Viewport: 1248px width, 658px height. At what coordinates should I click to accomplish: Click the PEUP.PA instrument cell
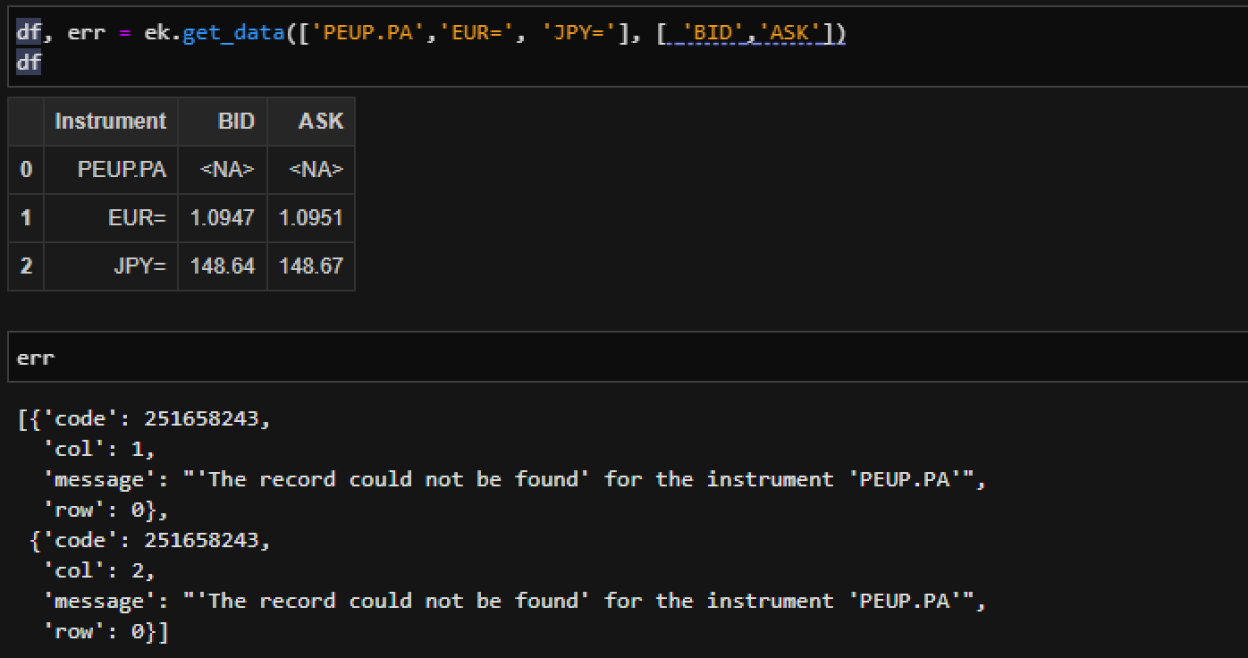(x=122, y=170)
